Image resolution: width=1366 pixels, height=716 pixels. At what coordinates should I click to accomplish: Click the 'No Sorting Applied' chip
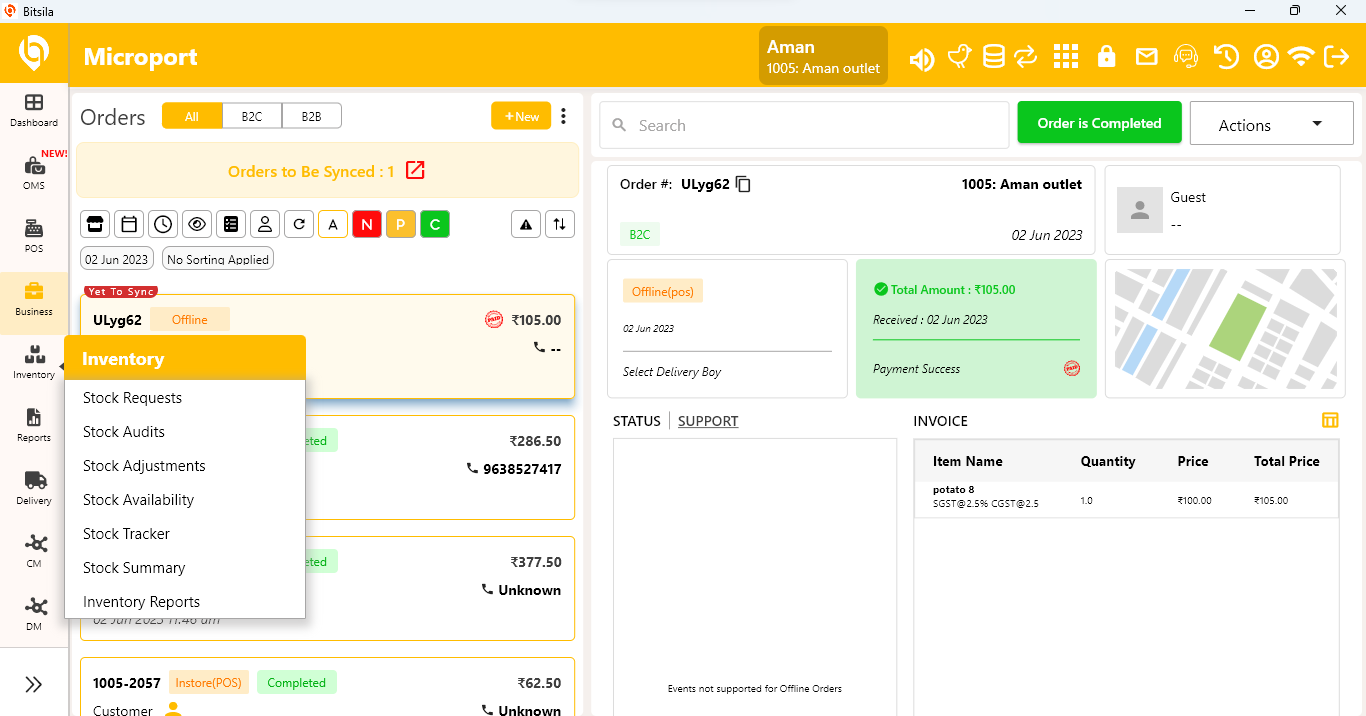click(x=218, y=259)
